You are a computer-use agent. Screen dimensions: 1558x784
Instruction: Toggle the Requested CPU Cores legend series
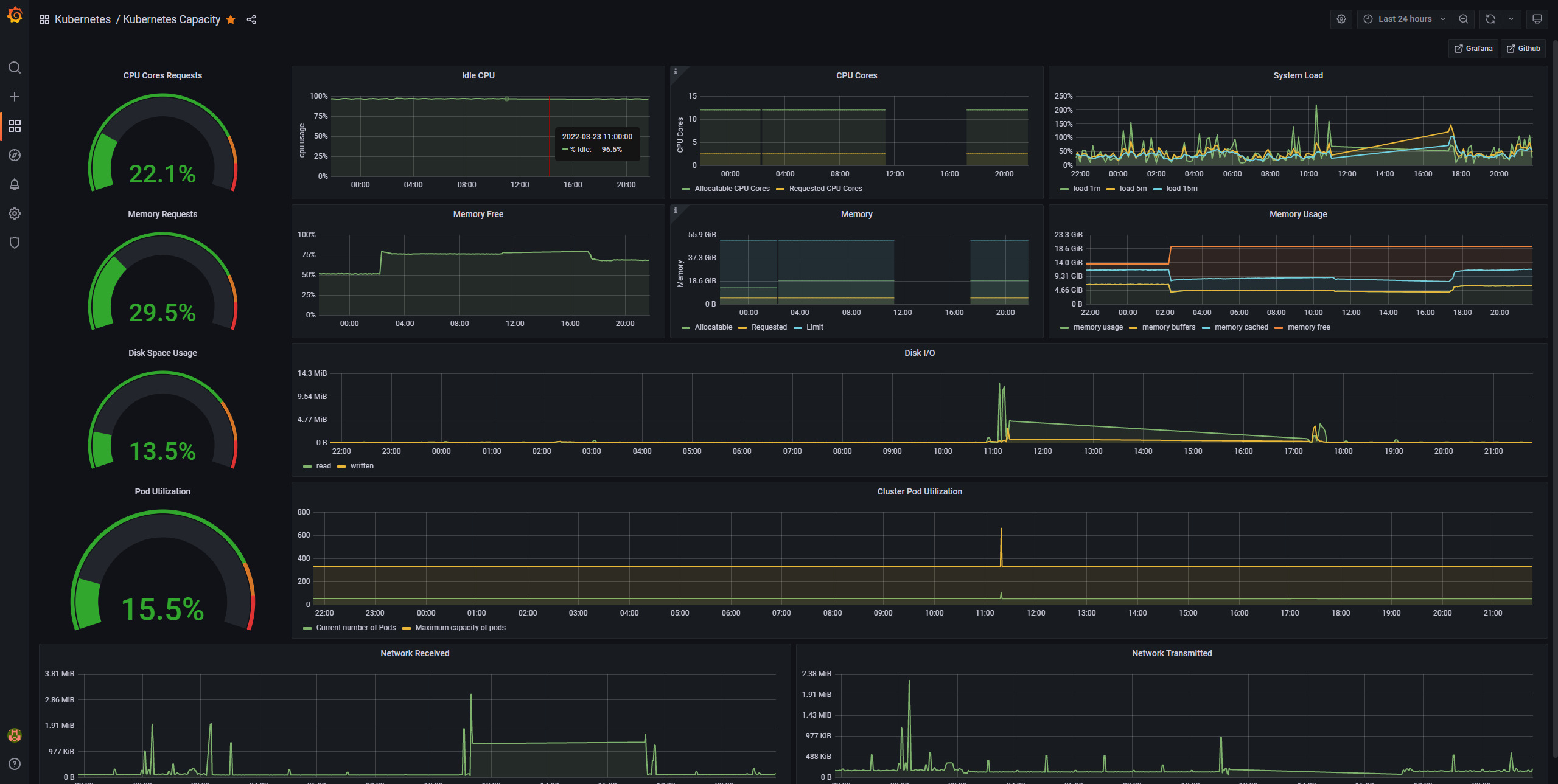pyautogui.click(x=825, y=189)
